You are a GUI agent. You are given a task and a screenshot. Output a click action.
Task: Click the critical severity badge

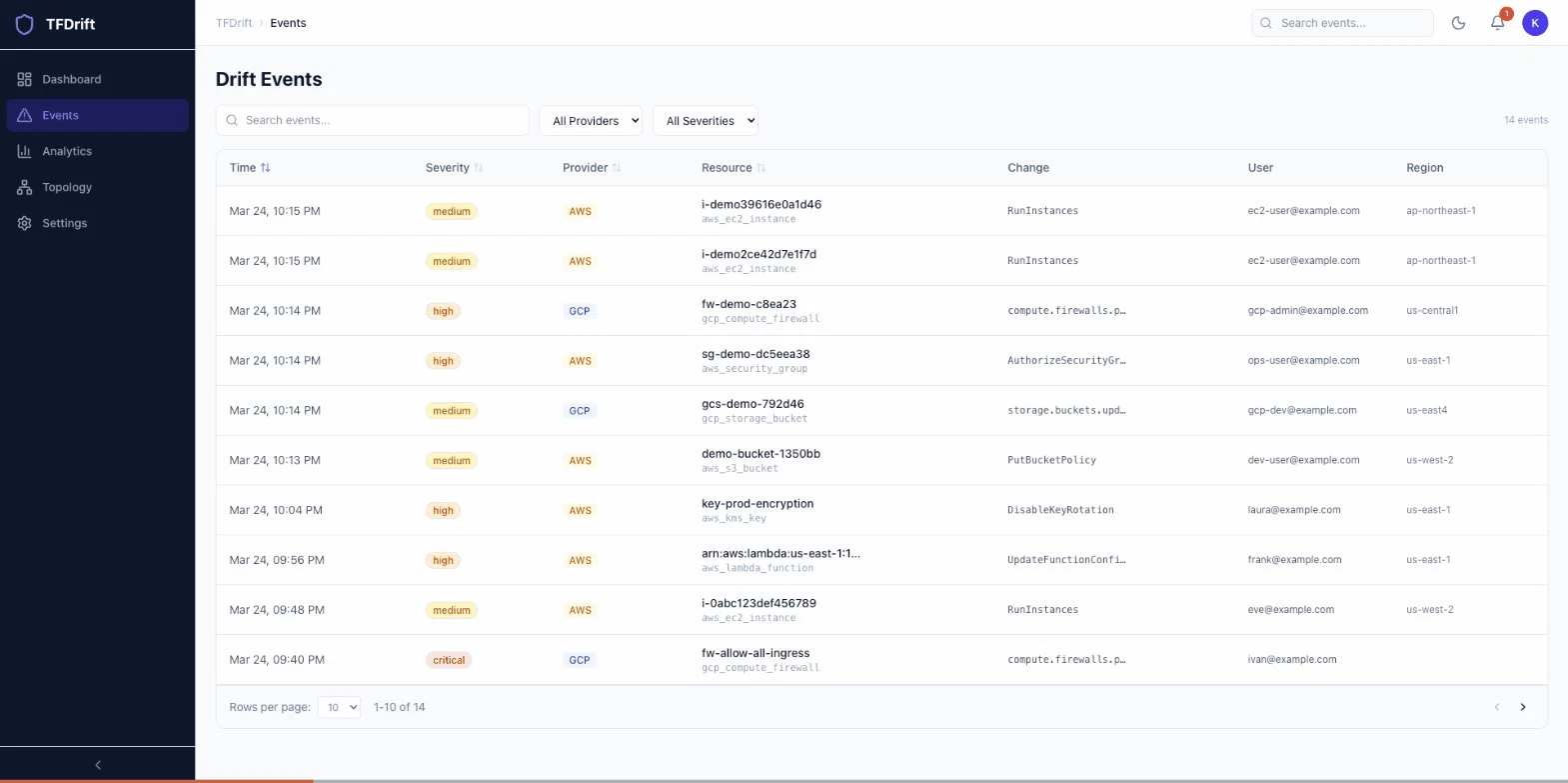[449, 660]
